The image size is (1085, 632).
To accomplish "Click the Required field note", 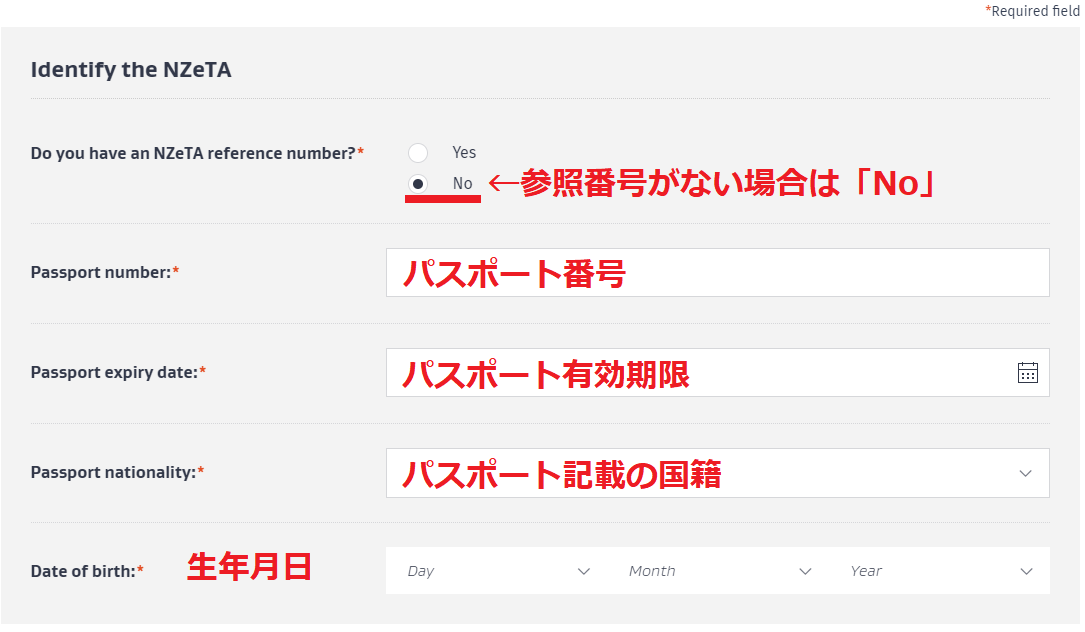I will pos(1032,11).
